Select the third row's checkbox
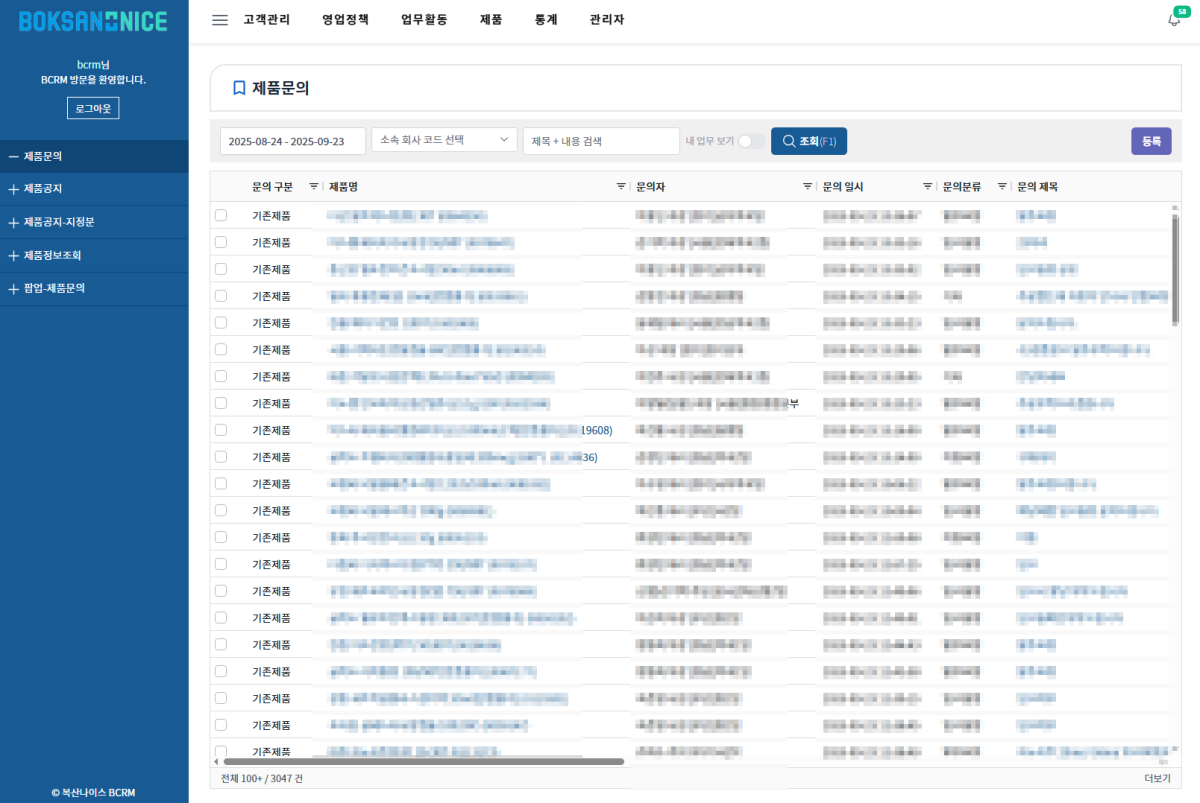 click(221, 269)
